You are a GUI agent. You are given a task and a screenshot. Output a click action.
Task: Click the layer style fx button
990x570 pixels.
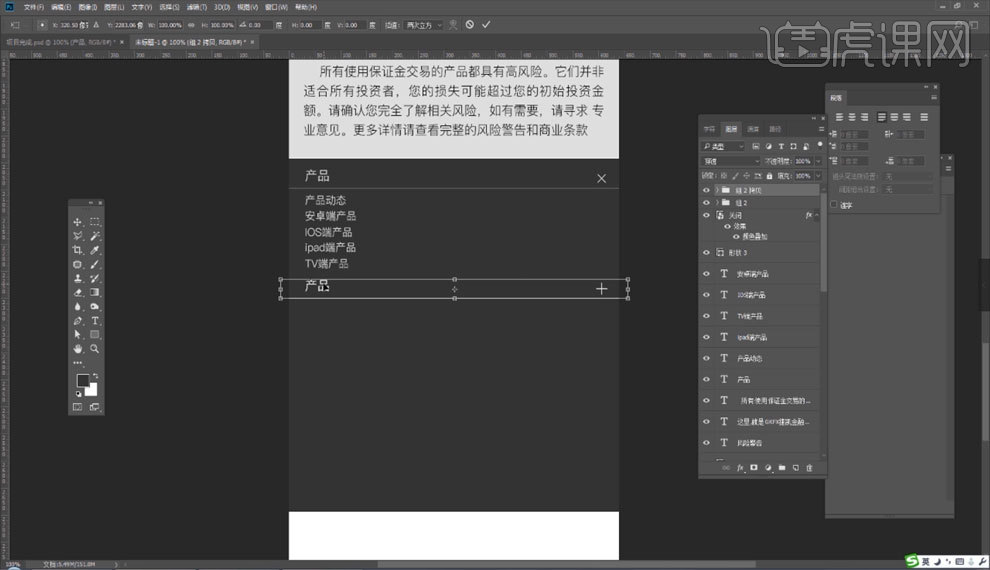point(740,468)
